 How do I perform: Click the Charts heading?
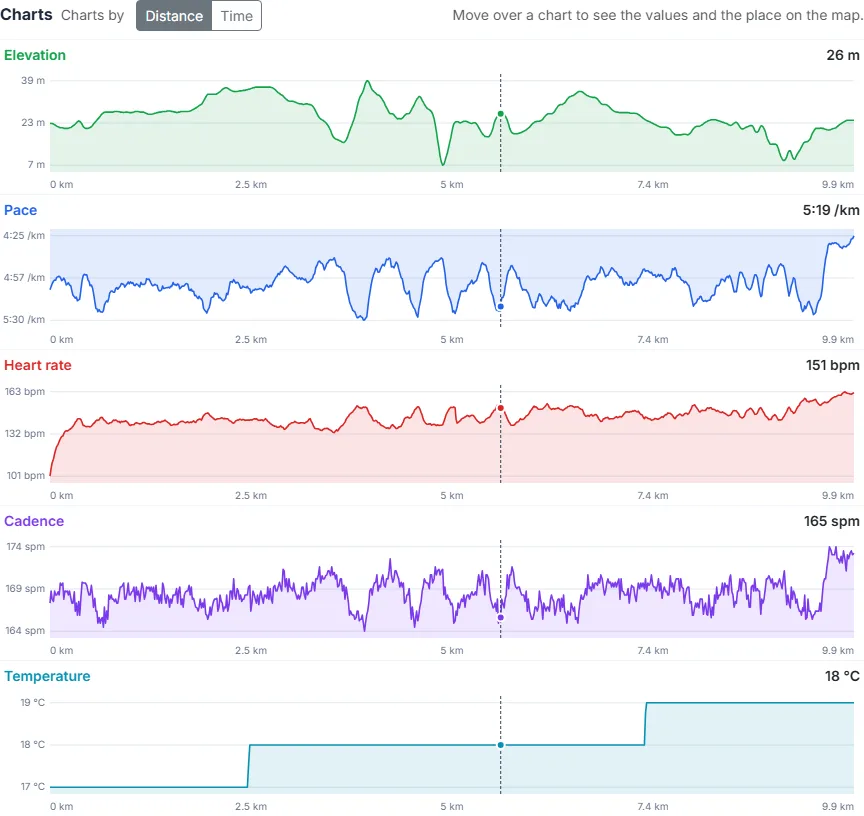pyautogui.click(x=26, y=15)
